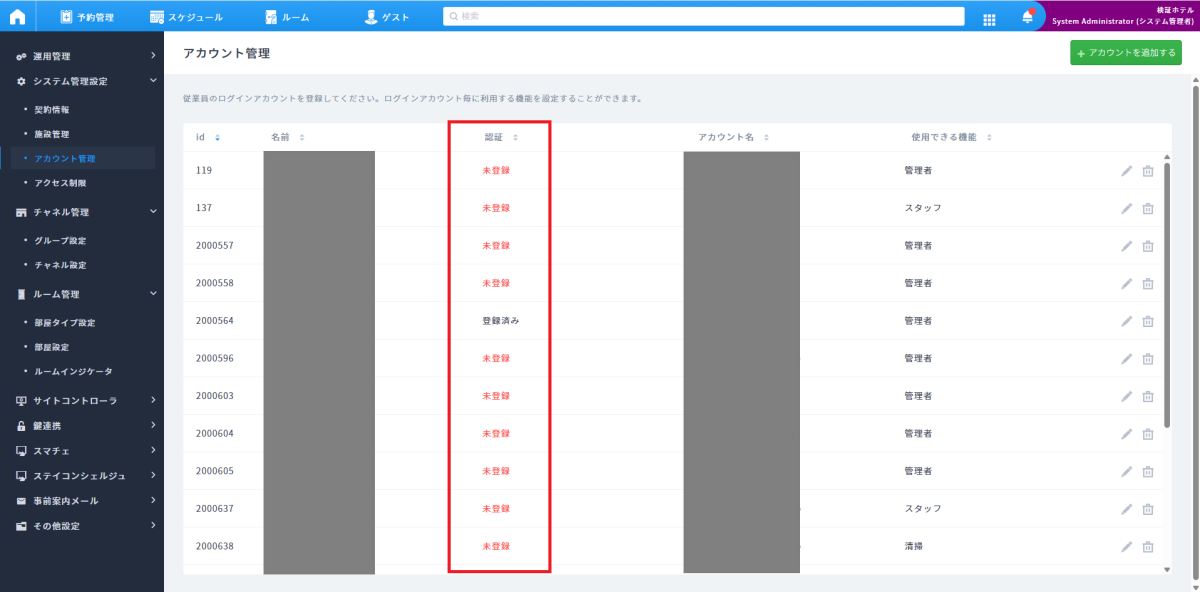
Task: Open the apps grid menu icon
Action: [x=989, y=18]
